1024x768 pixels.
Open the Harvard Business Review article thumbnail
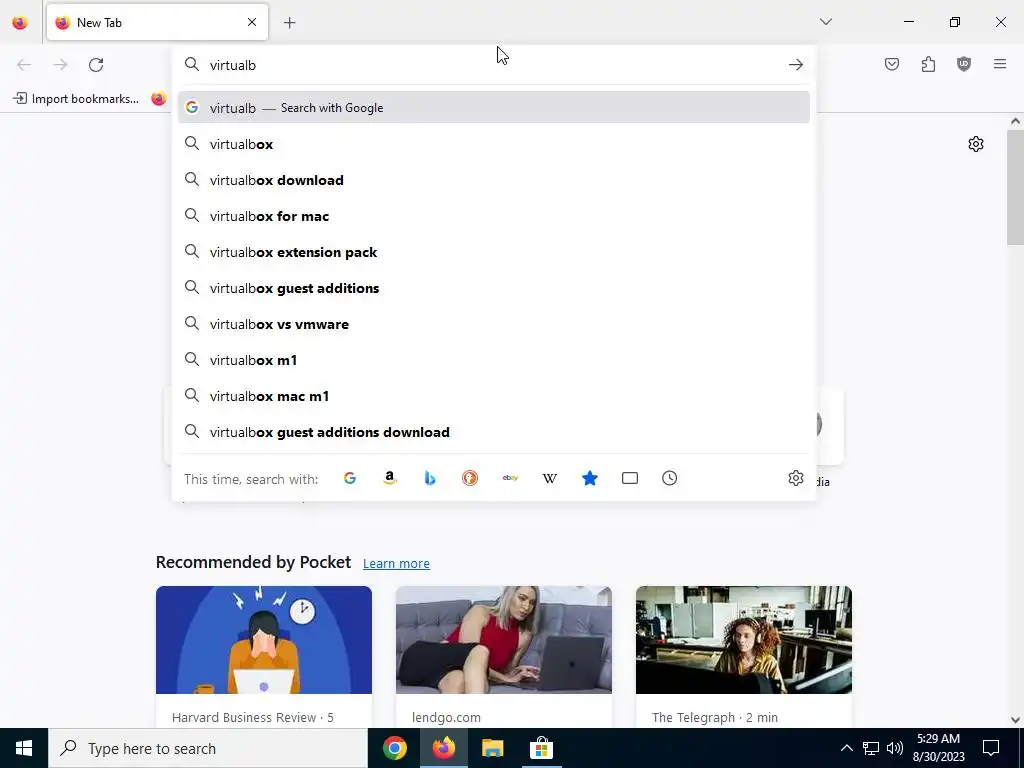click(x=264, y=639)
